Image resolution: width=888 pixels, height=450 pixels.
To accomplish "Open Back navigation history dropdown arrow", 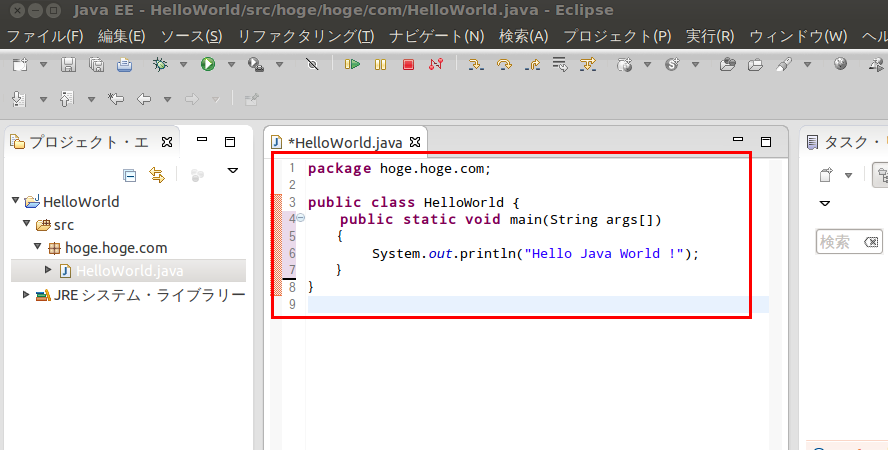I will (x=167, y=100).
